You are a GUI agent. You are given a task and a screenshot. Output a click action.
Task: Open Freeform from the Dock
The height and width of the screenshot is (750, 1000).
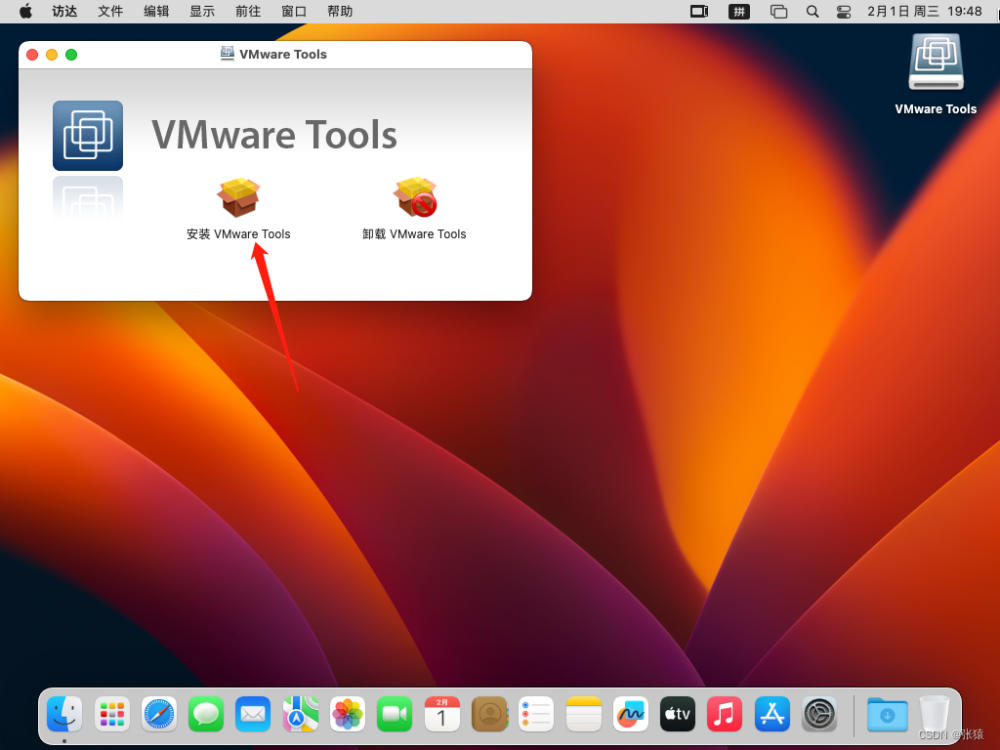(631, 714)
